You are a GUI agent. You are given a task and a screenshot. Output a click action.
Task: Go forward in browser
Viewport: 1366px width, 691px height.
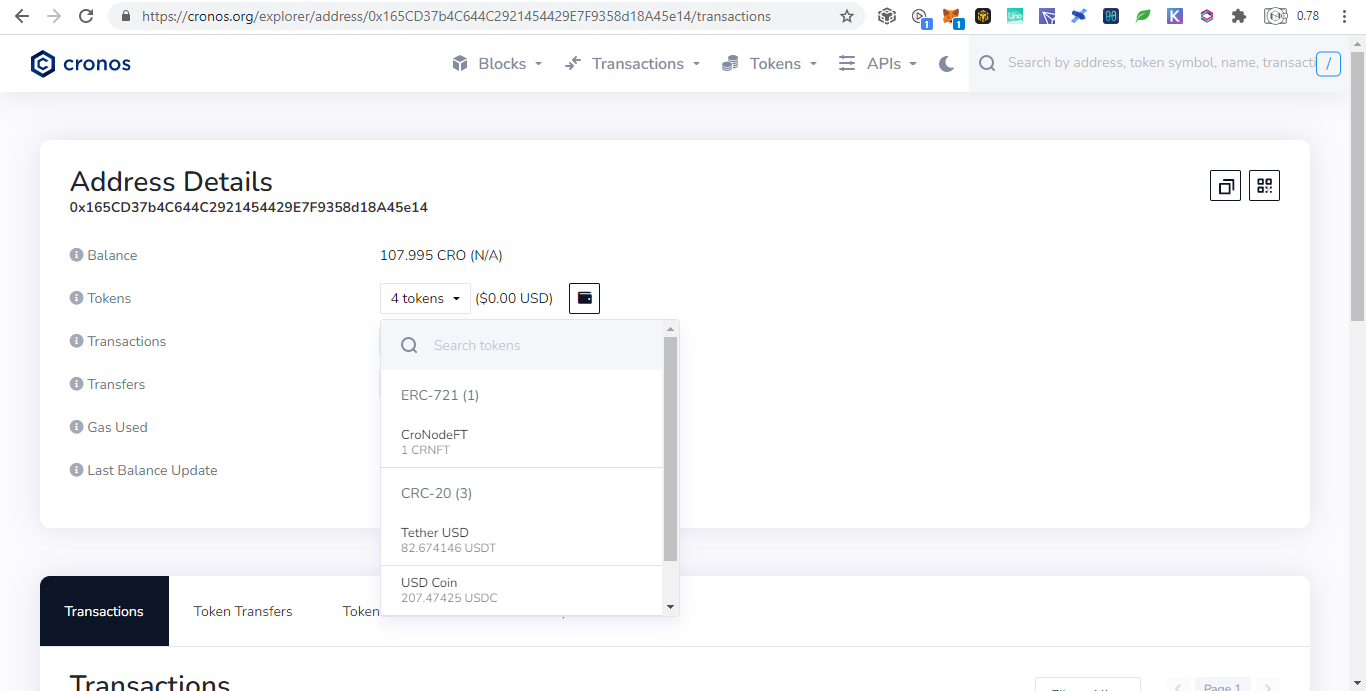54,16
